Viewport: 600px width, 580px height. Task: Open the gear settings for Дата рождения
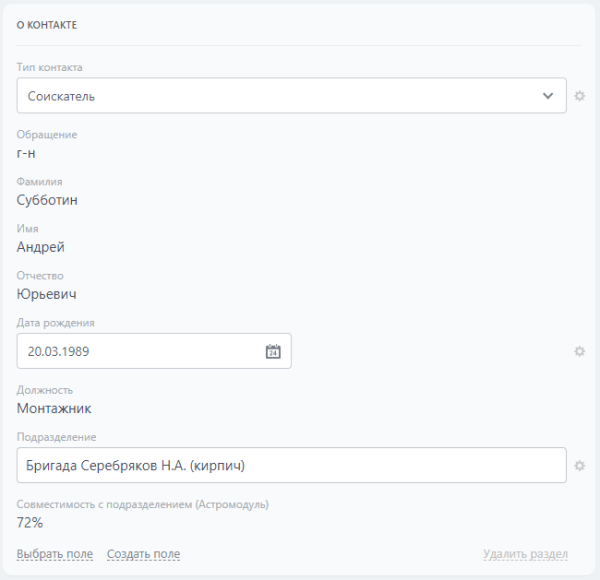tap(579, 351)
